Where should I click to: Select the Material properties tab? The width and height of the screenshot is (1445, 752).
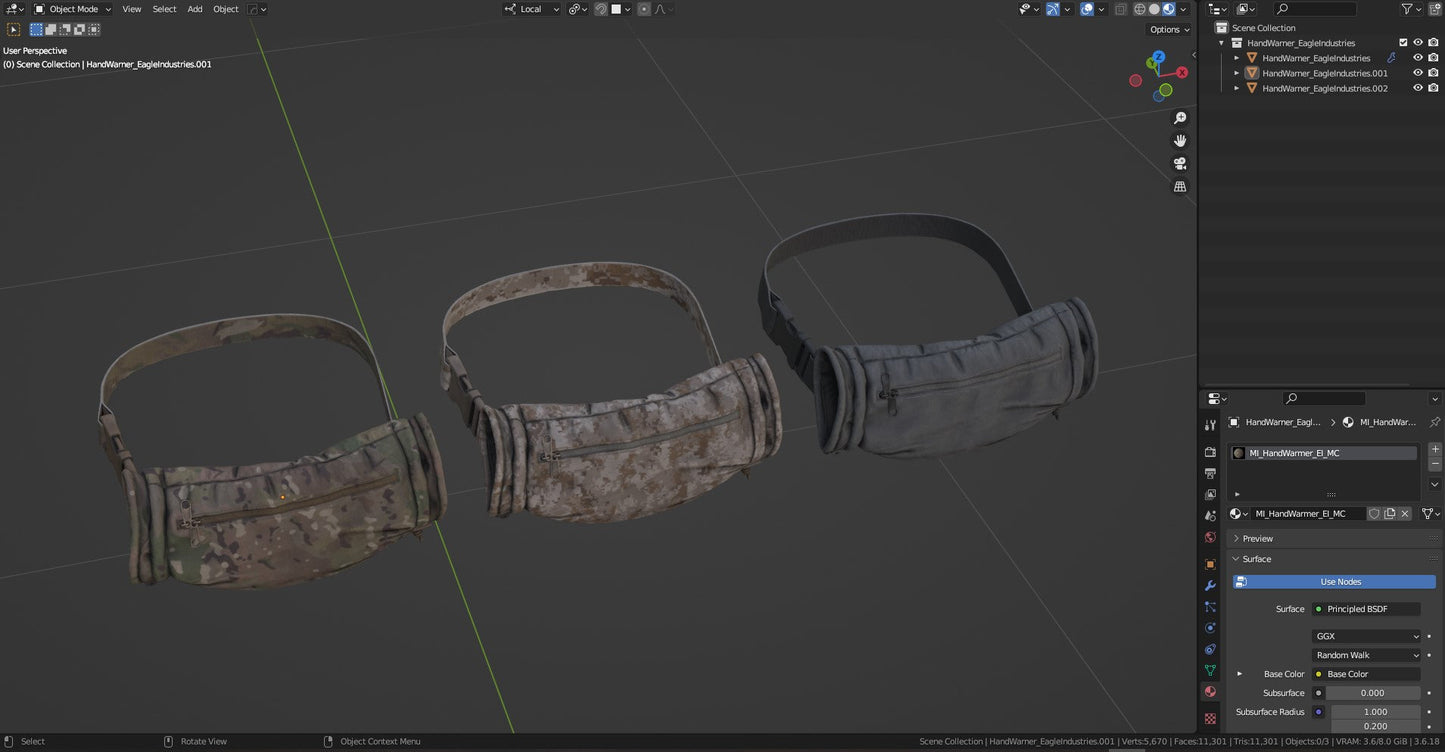click(x=1210, y=691)
